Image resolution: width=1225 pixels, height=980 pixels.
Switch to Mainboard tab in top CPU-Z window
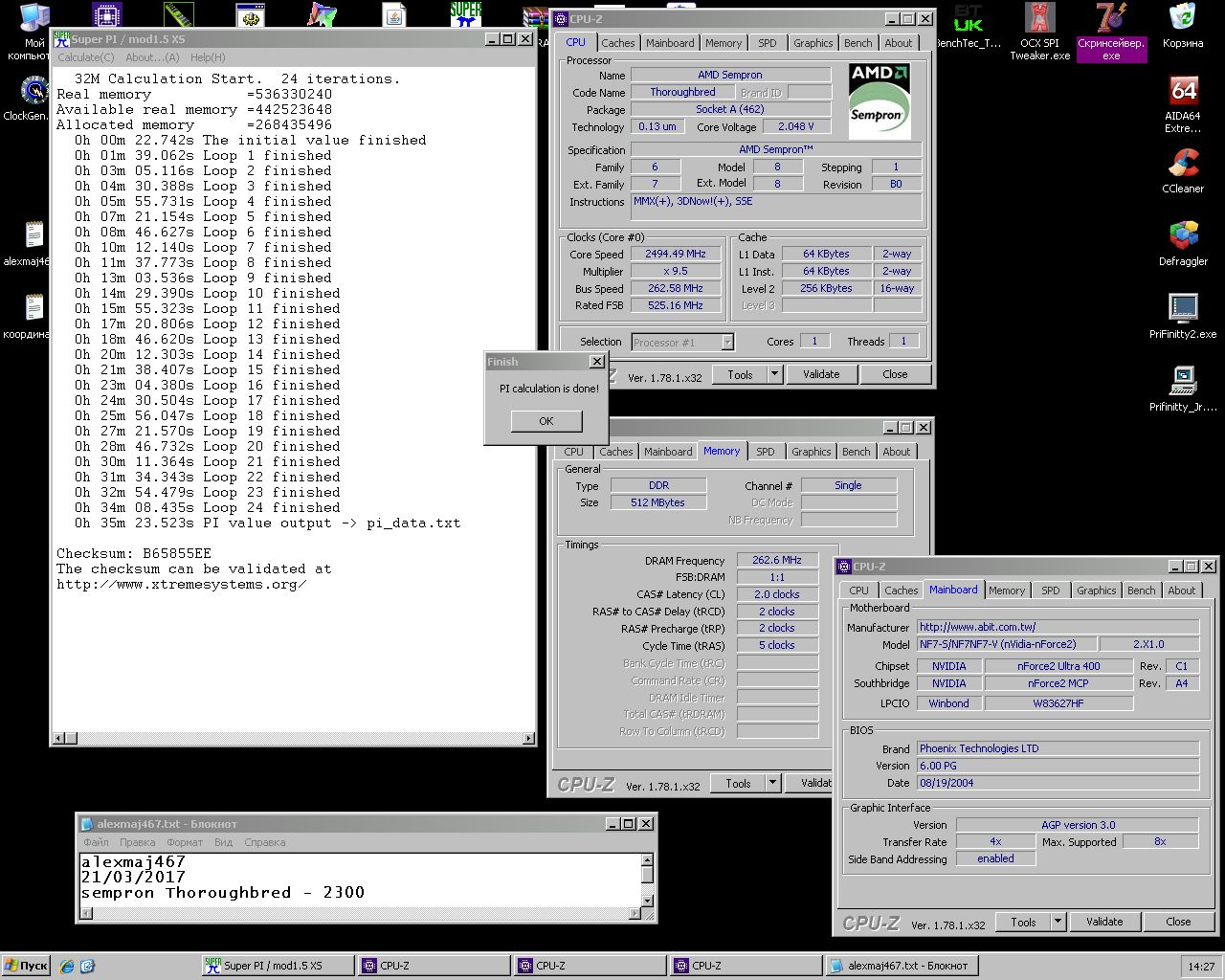tap(670, 43)
